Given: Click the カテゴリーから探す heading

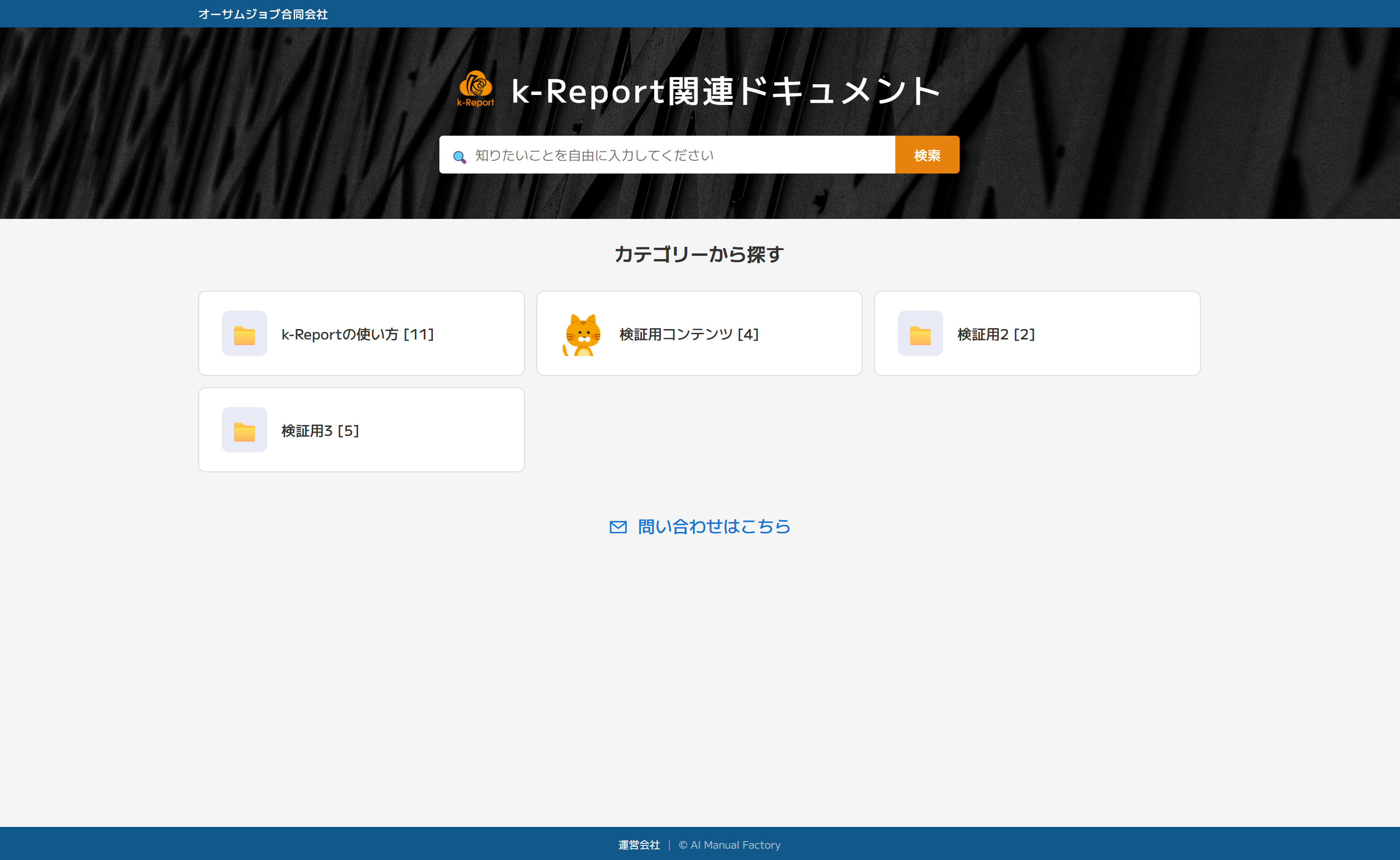Looking at the screenshot, I should coord(699,254).
